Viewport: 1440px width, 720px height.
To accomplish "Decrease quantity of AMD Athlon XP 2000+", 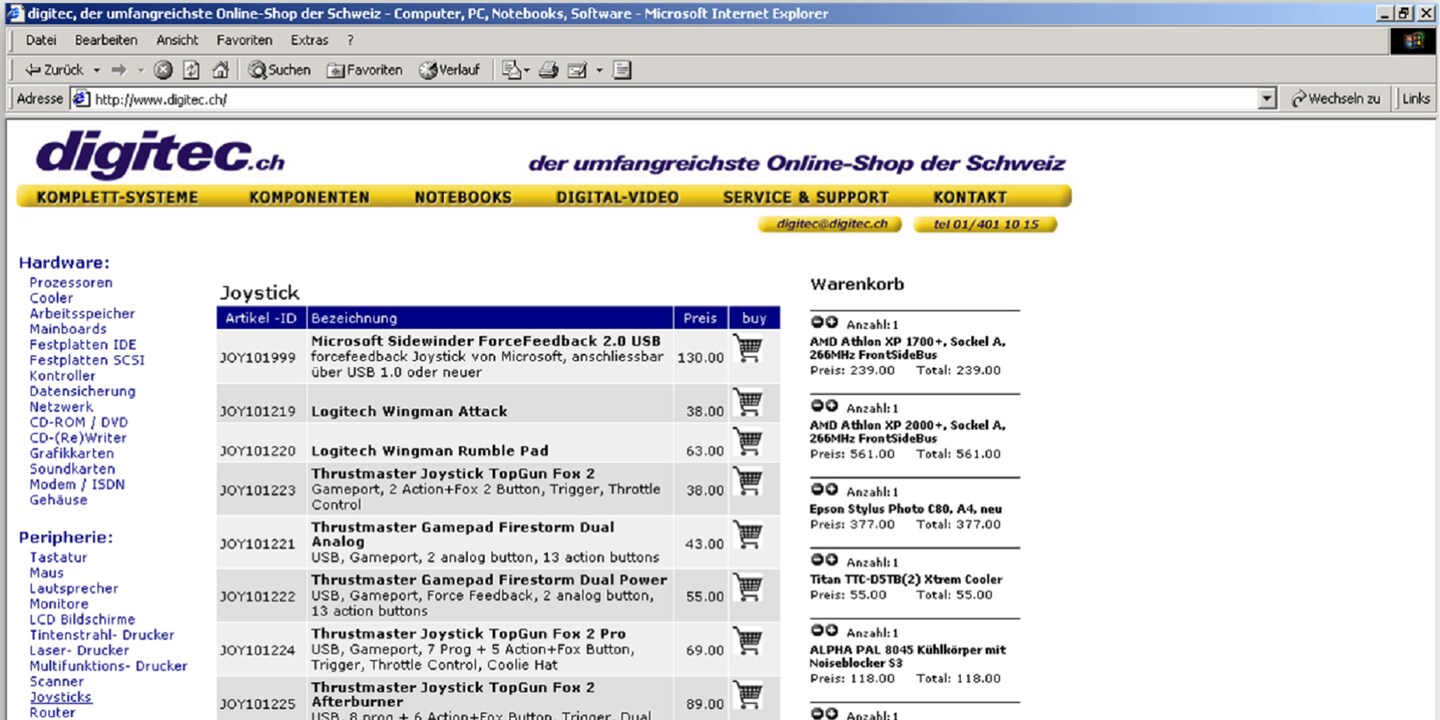I will tap(817, 406).
